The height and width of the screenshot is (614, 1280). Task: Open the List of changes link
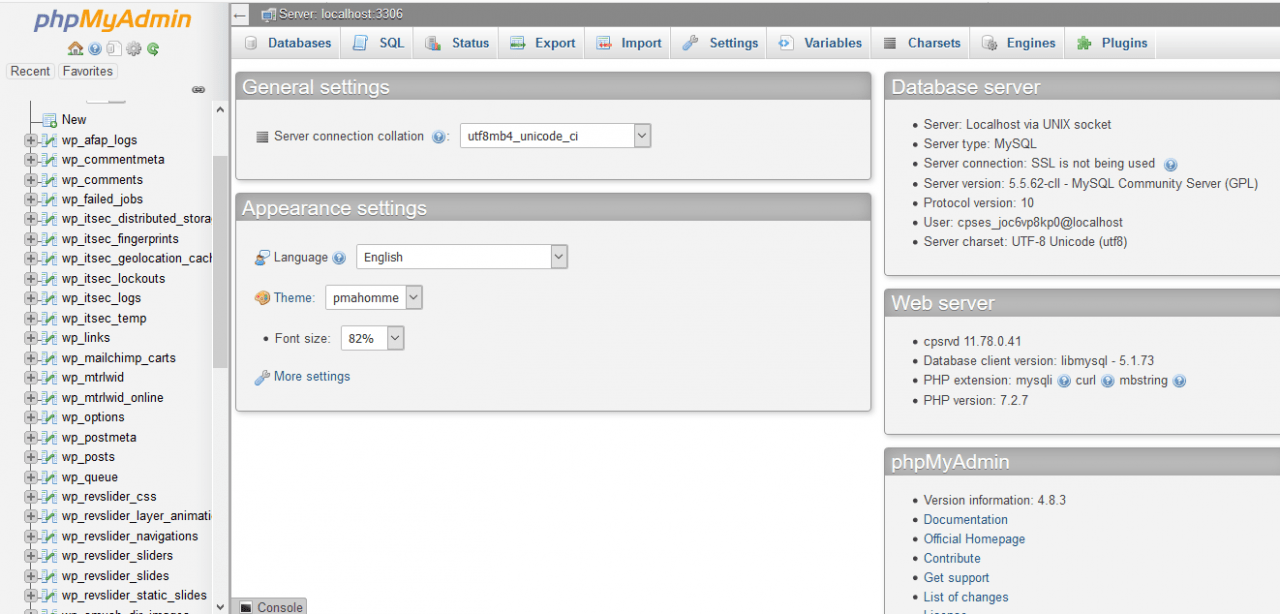[x=966, y=597]
